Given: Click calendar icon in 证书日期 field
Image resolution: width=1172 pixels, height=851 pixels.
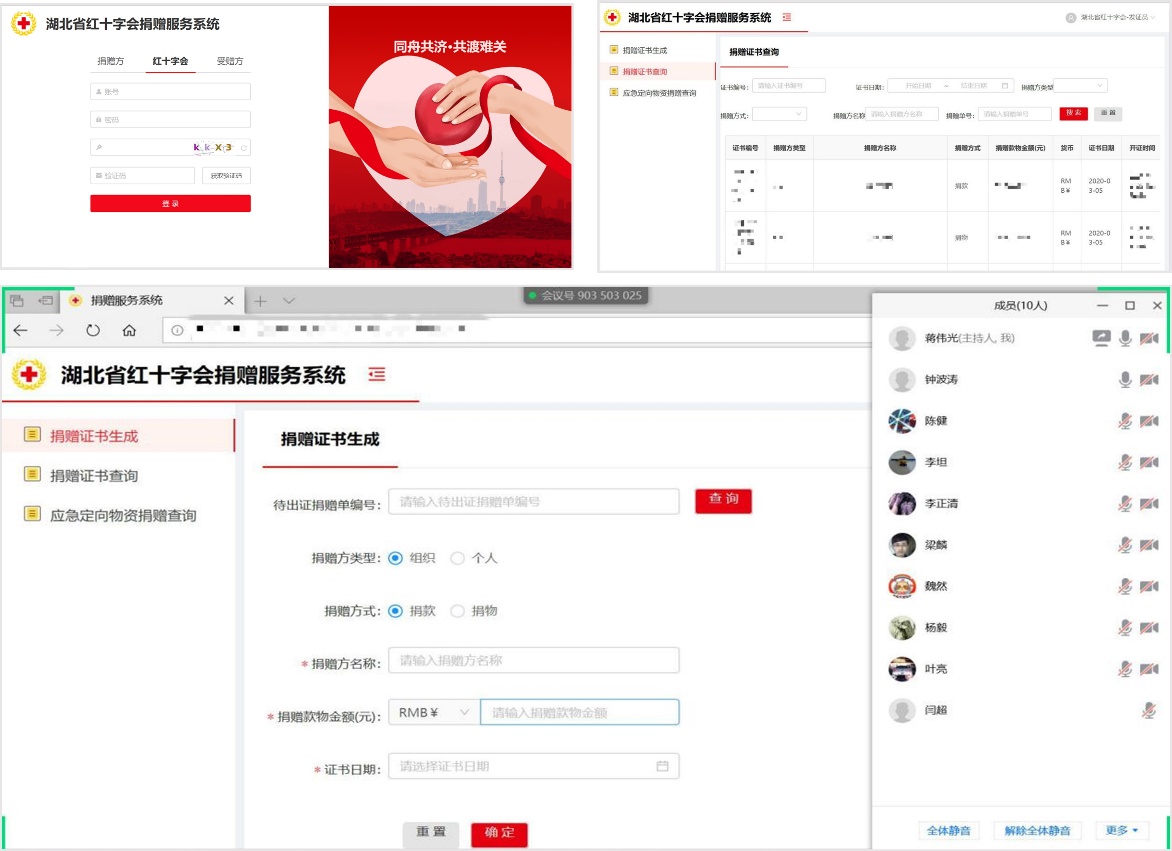Looking at the screenshot, I should [662, 766].
